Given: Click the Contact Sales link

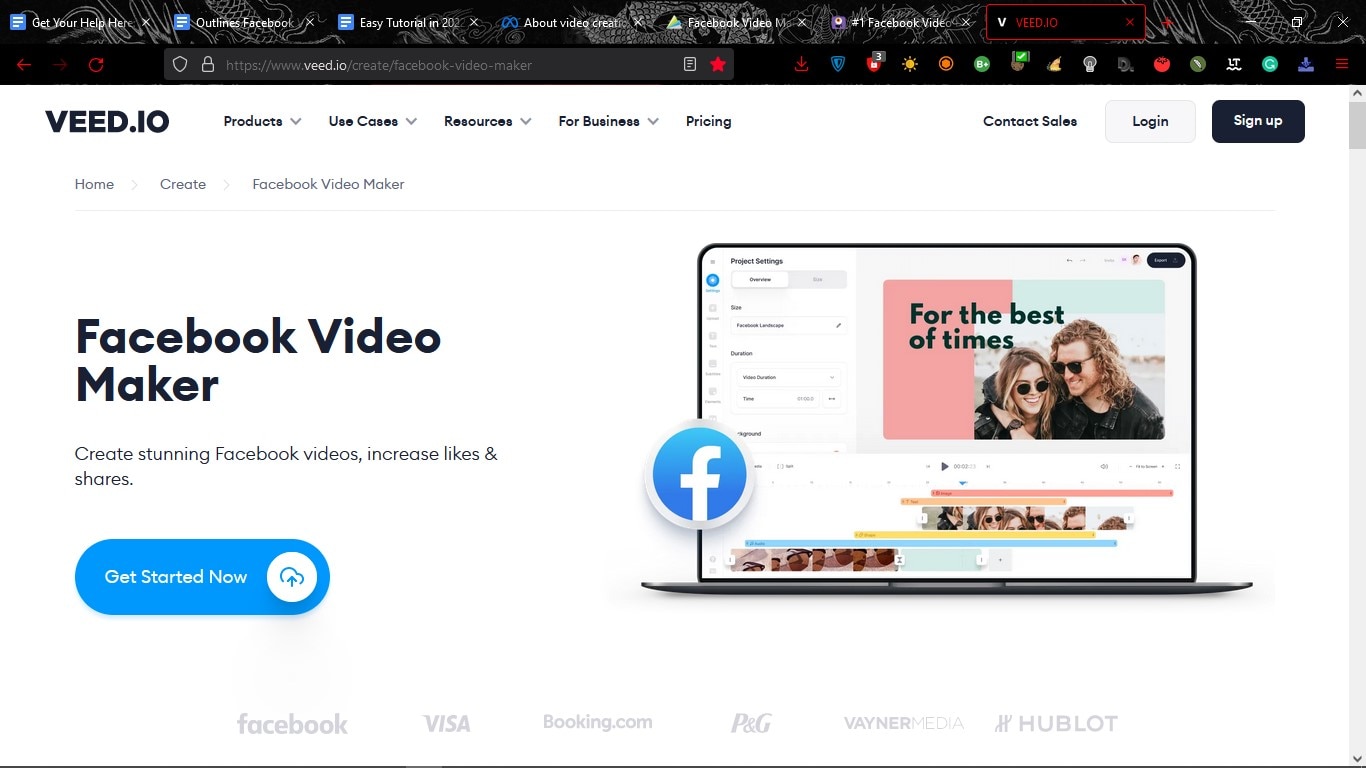Looking at the screenshot, I should (1030, 121).
